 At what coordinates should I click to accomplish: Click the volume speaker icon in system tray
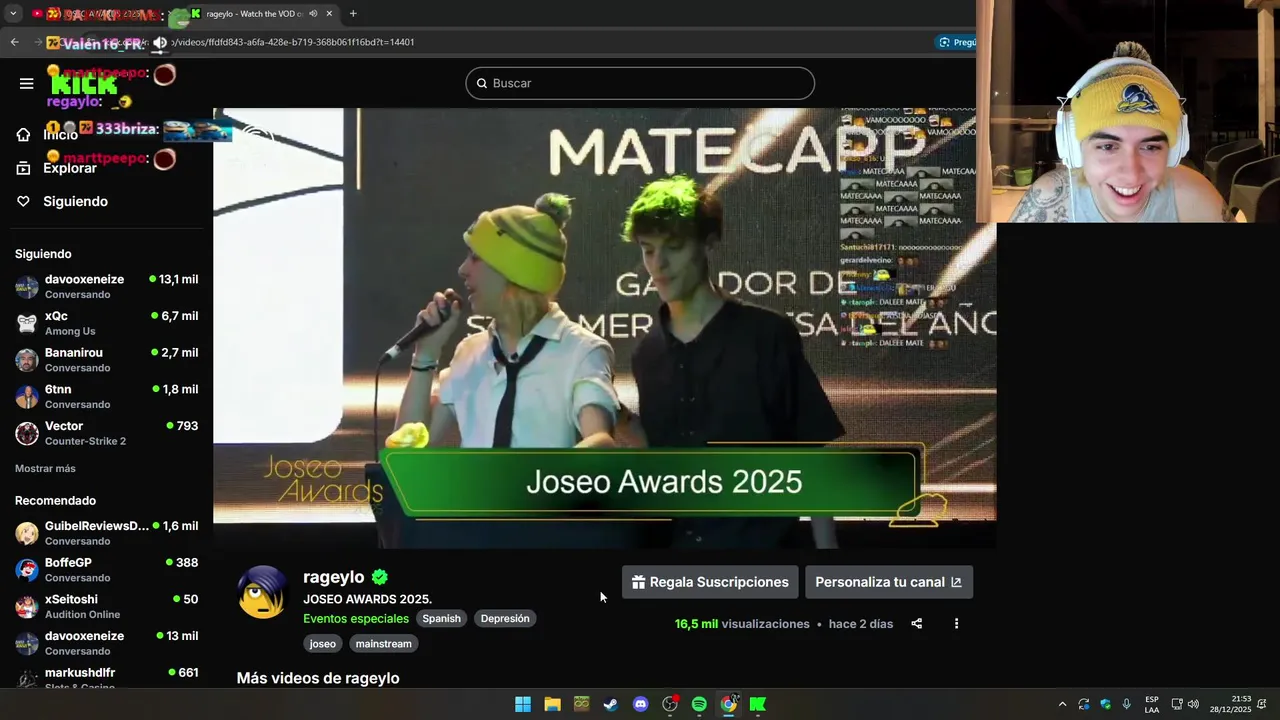tap(1193, 704)
